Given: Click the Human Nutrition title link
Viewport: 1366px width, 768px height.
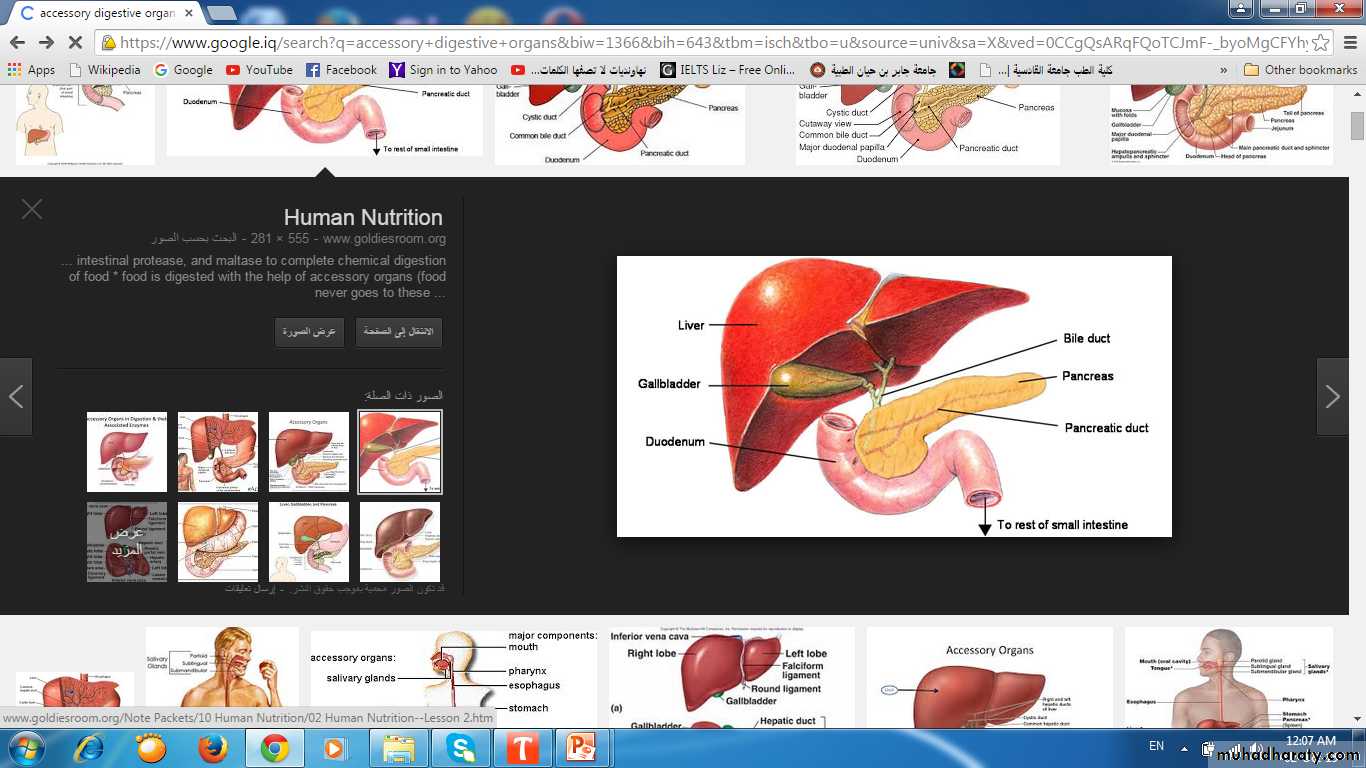Looking at the screenshot, I should pyautogui.click(x=362, y=217).
